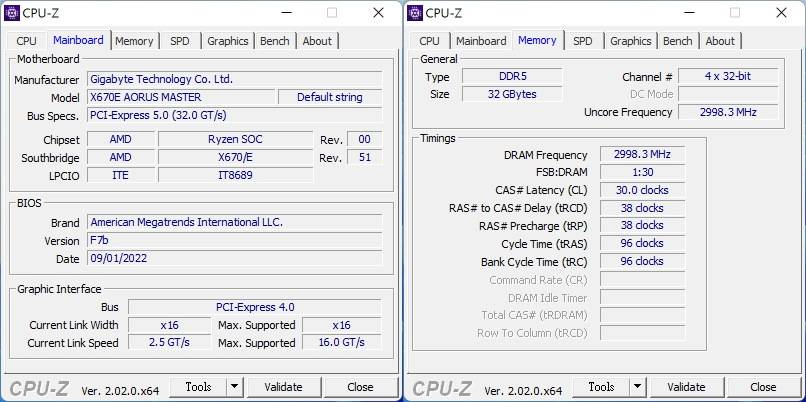The width and height of the screenshot is (806, 402).
Task: Close the right CPU-Z window via title bar X
Action: 781,13
